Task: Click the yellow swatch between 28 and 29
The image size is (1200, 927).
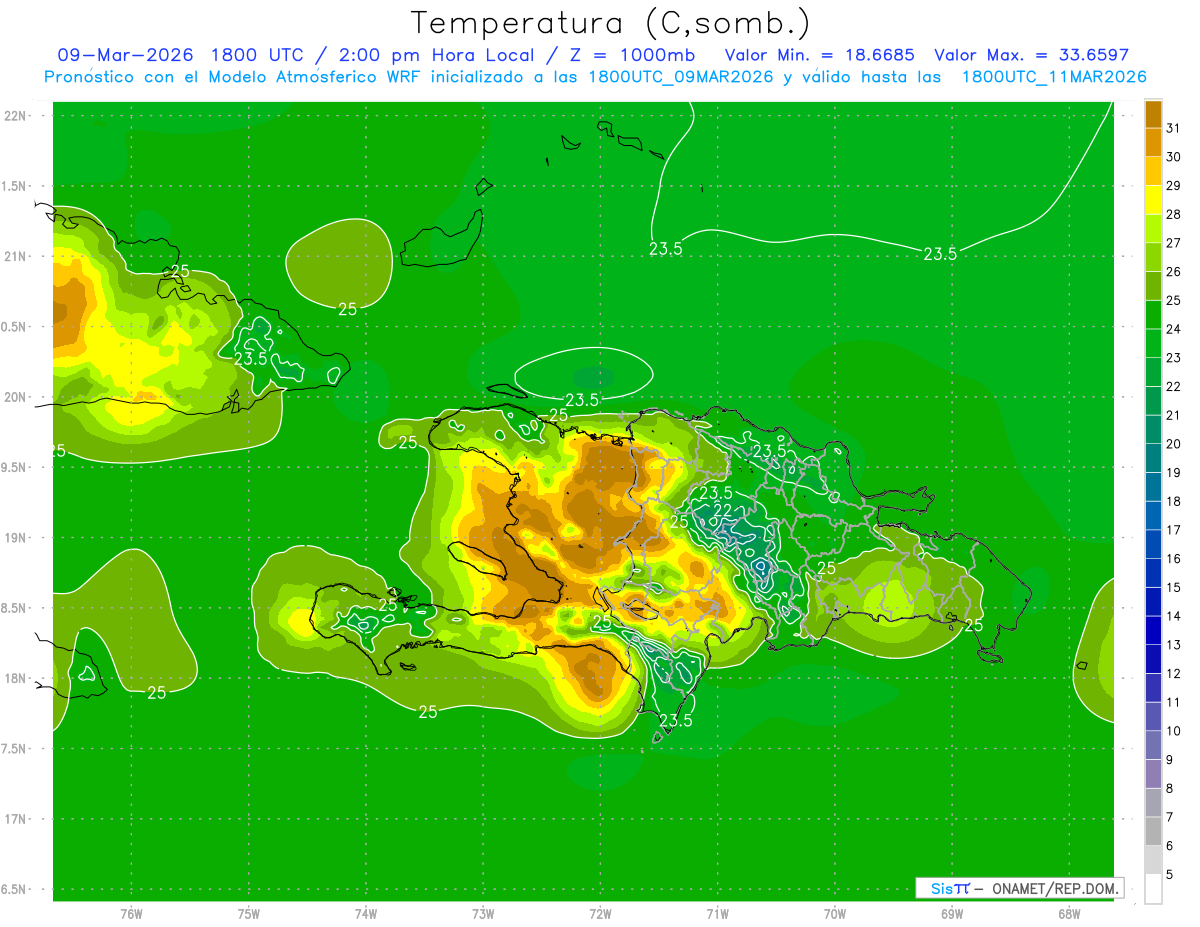Action: (x=1153, y=200)
